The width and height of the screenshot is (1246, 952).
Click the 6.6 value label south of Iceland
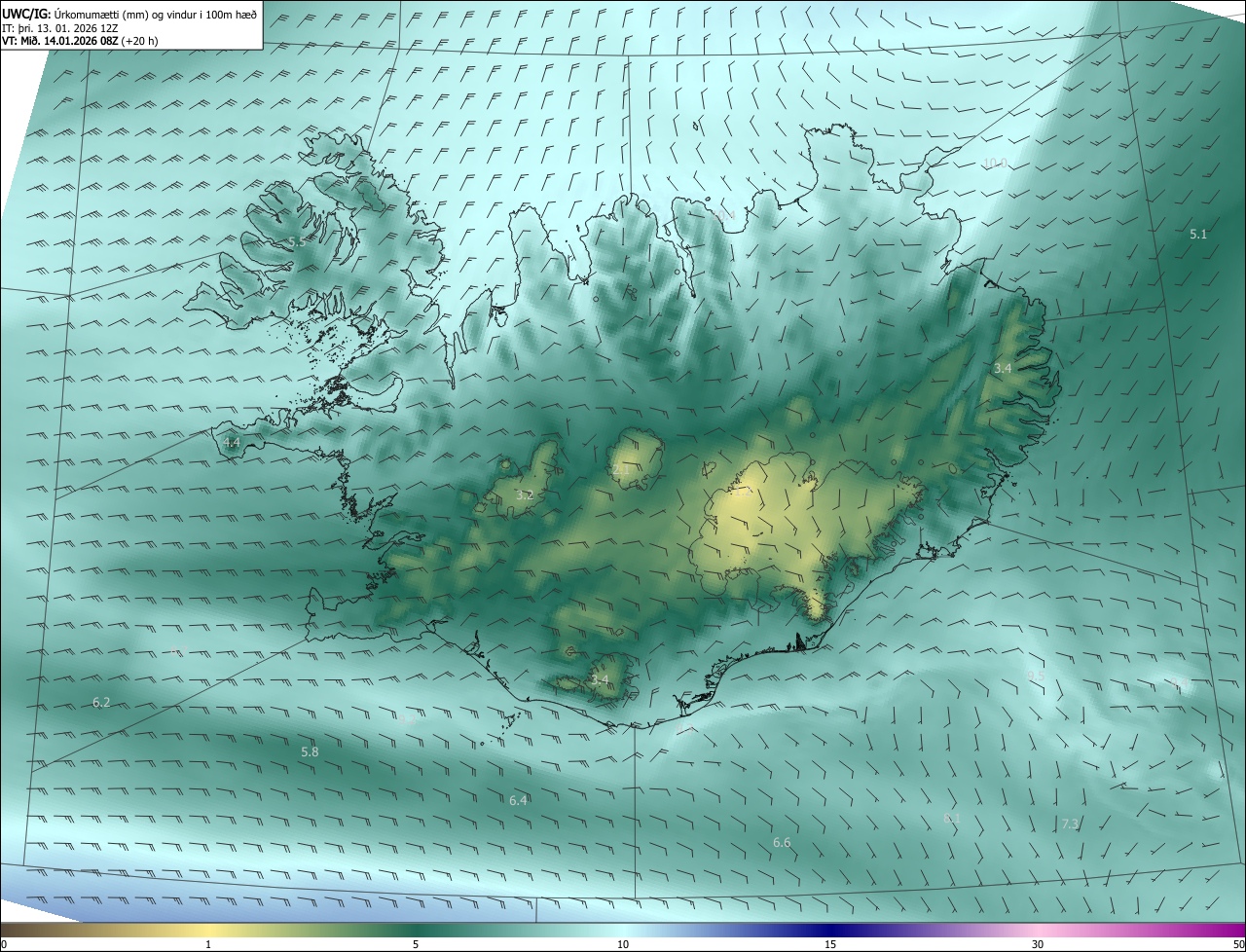point(782,842)
